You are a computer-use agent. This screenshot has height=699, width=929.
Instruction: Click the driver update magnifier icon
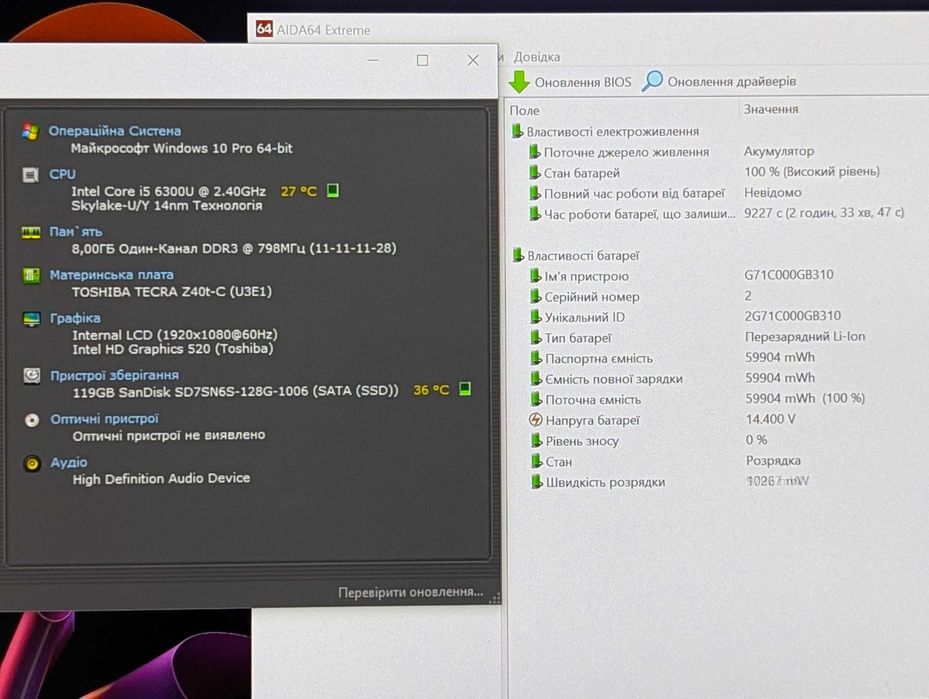[652, 81]
